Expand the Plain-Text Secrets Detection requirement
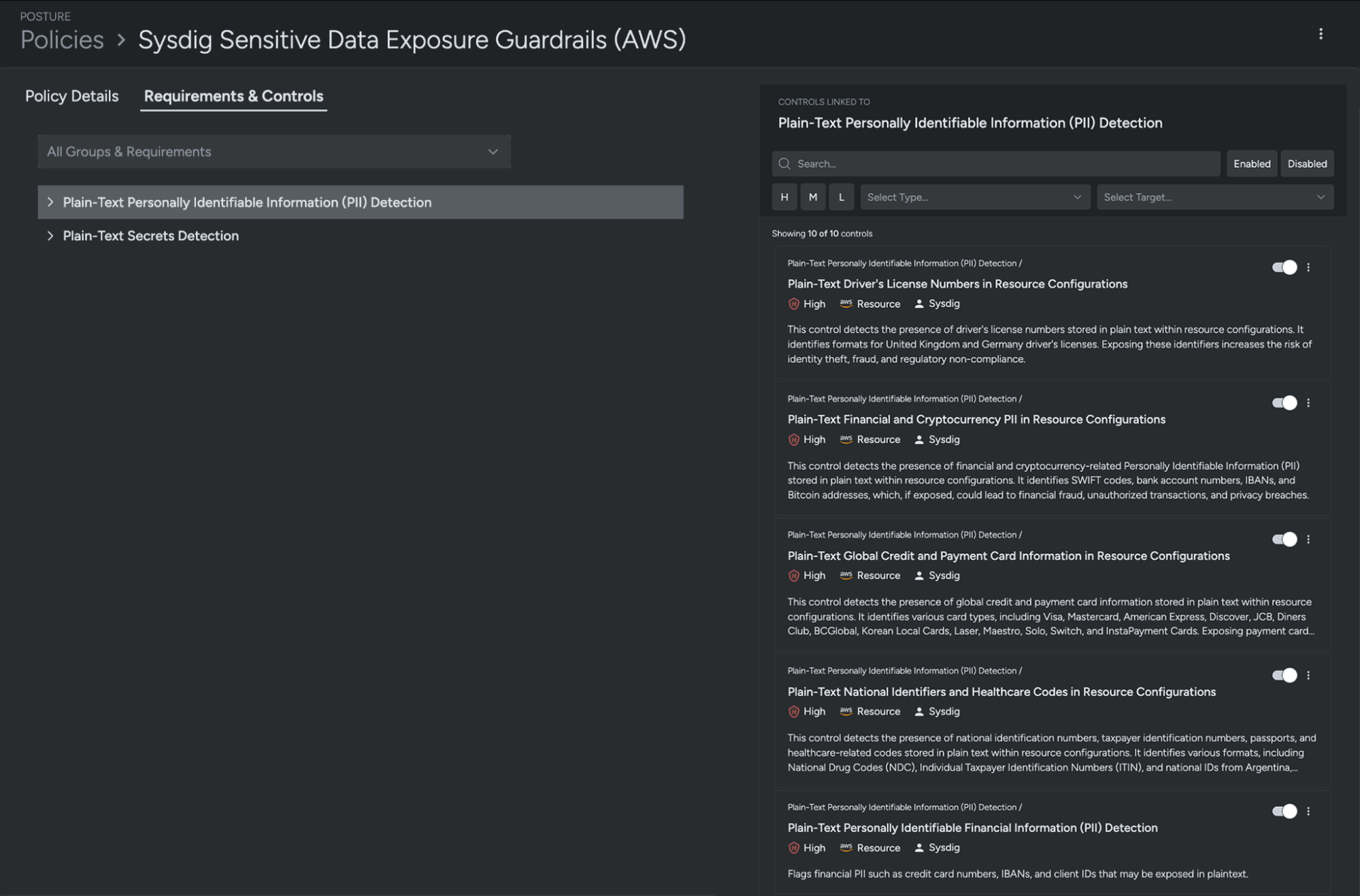The width and height of the screenshot is (1360, 896). (150, 236)
